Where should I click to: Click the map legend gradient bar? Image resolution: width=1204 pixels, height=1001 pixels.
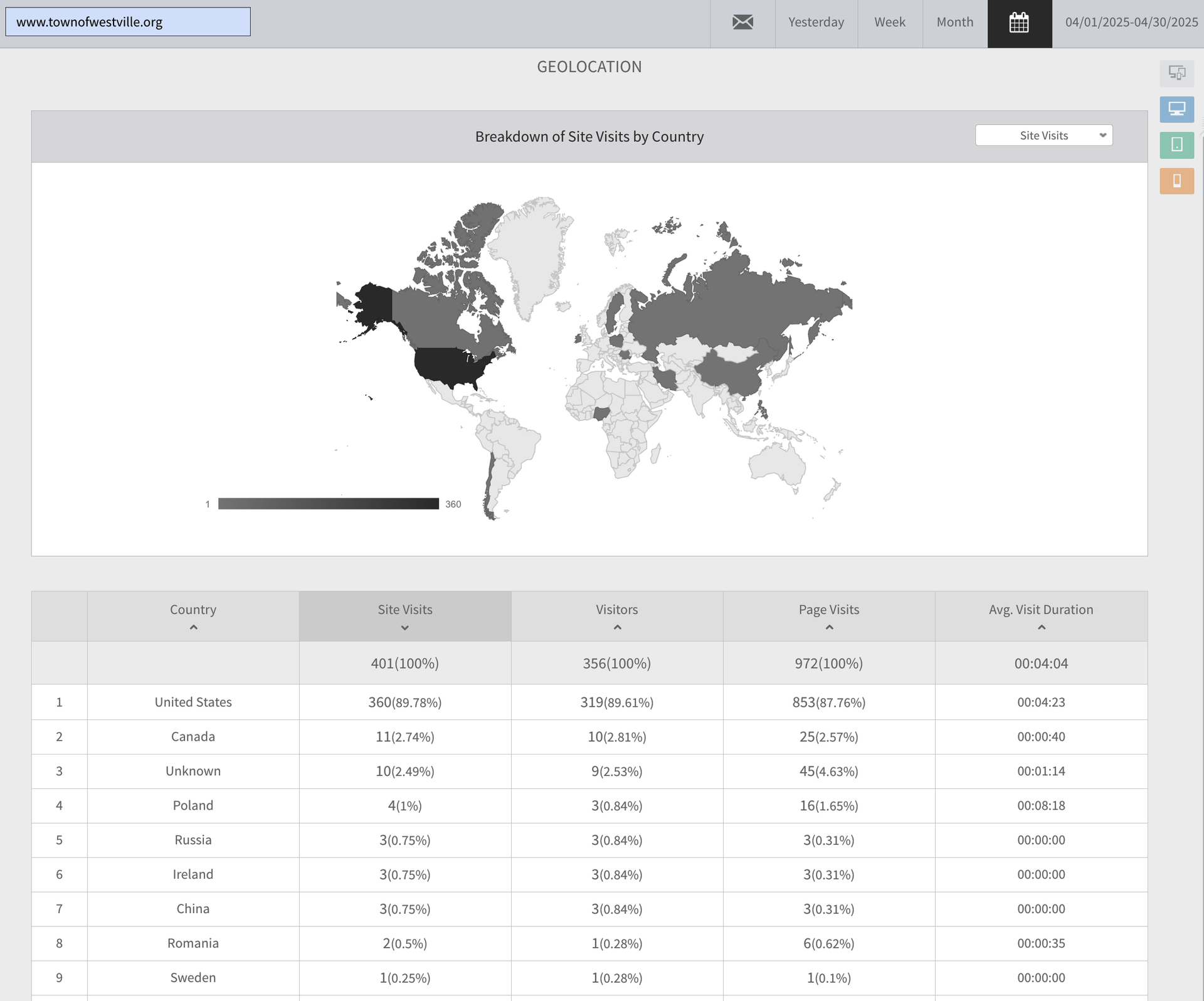(328, 504)
